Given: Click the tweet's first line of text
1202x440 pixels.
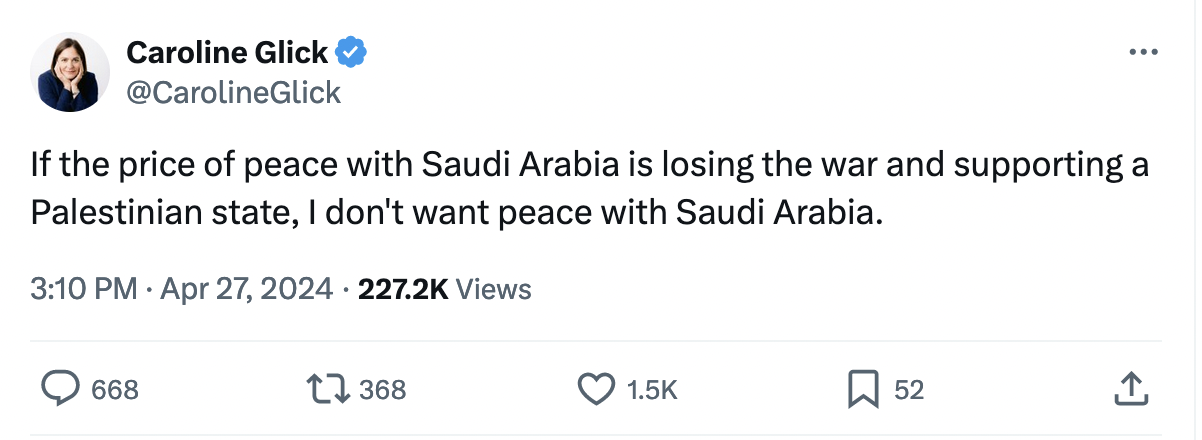Looking at the screenshot, I should pos(590,166).
